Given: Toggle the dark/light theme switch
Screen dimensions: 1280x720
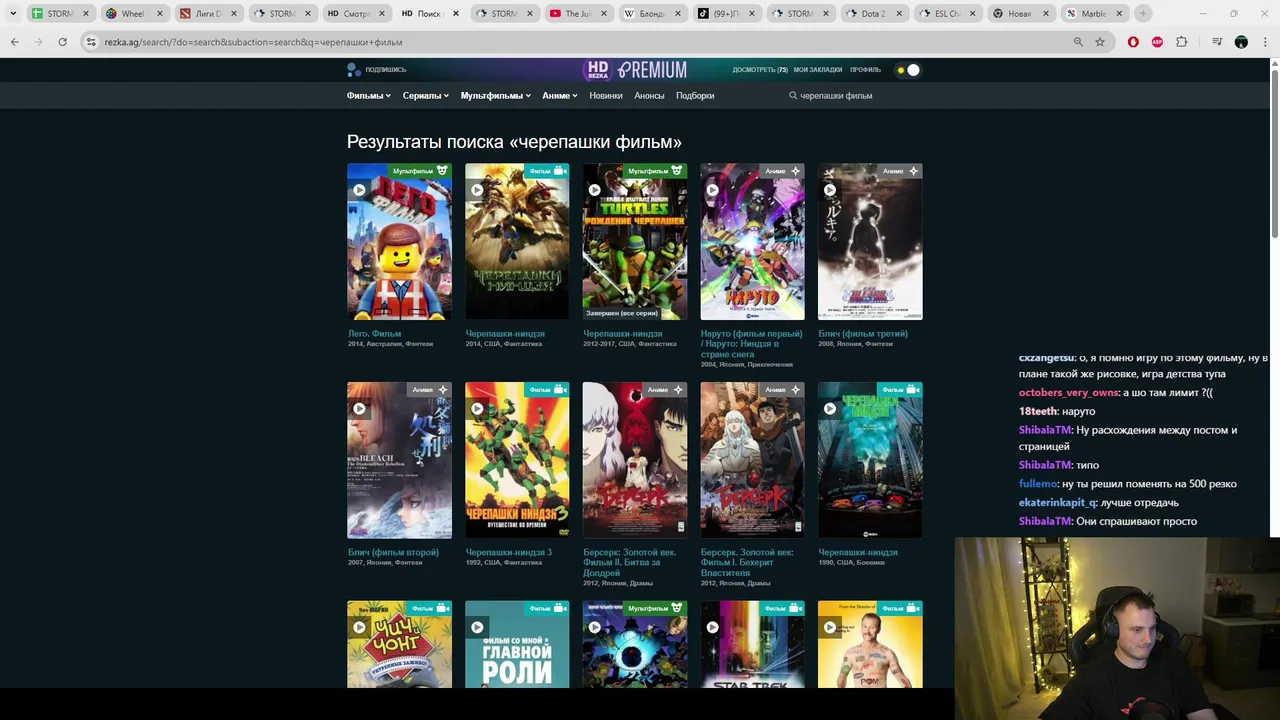Looking at the screenshot, I should [908, 70].
